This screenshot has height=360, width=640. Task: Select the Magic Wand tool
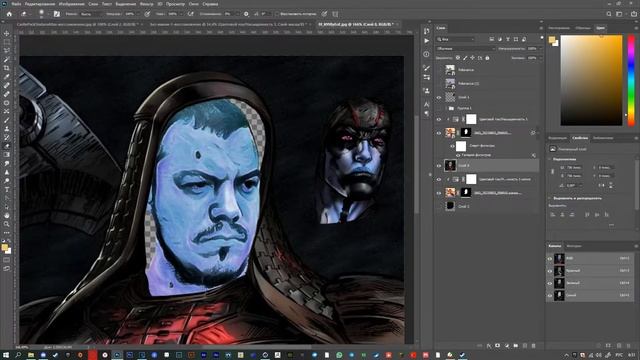point(7,60)
